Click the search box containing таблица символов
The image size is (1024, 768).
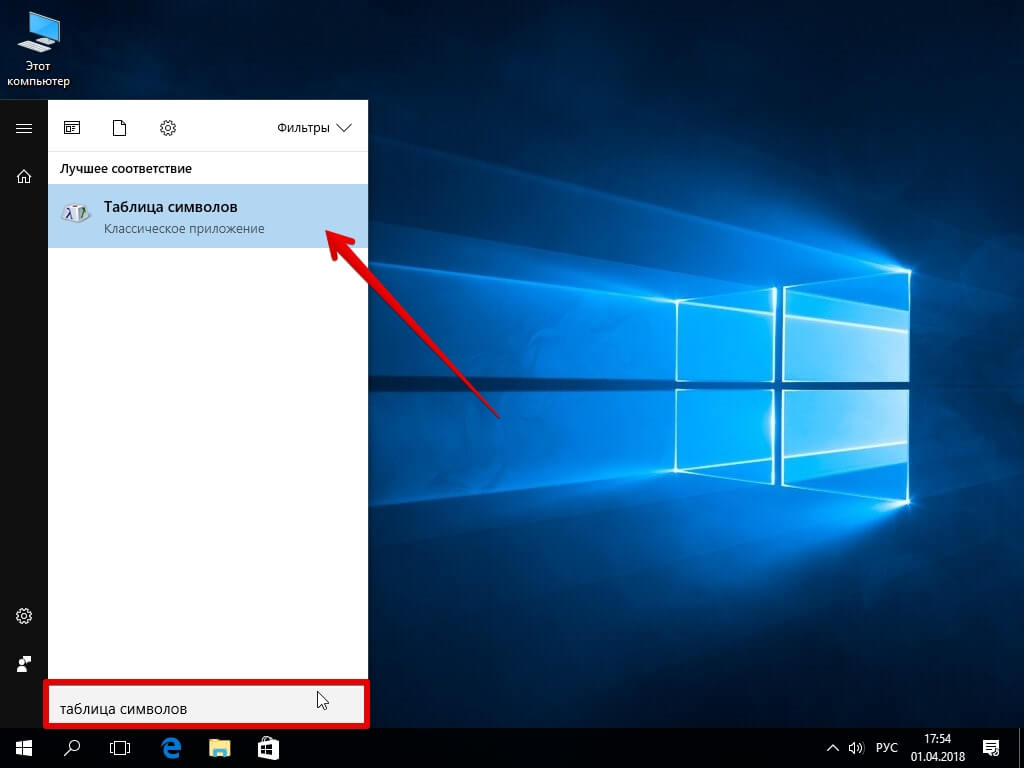[180, 708]
